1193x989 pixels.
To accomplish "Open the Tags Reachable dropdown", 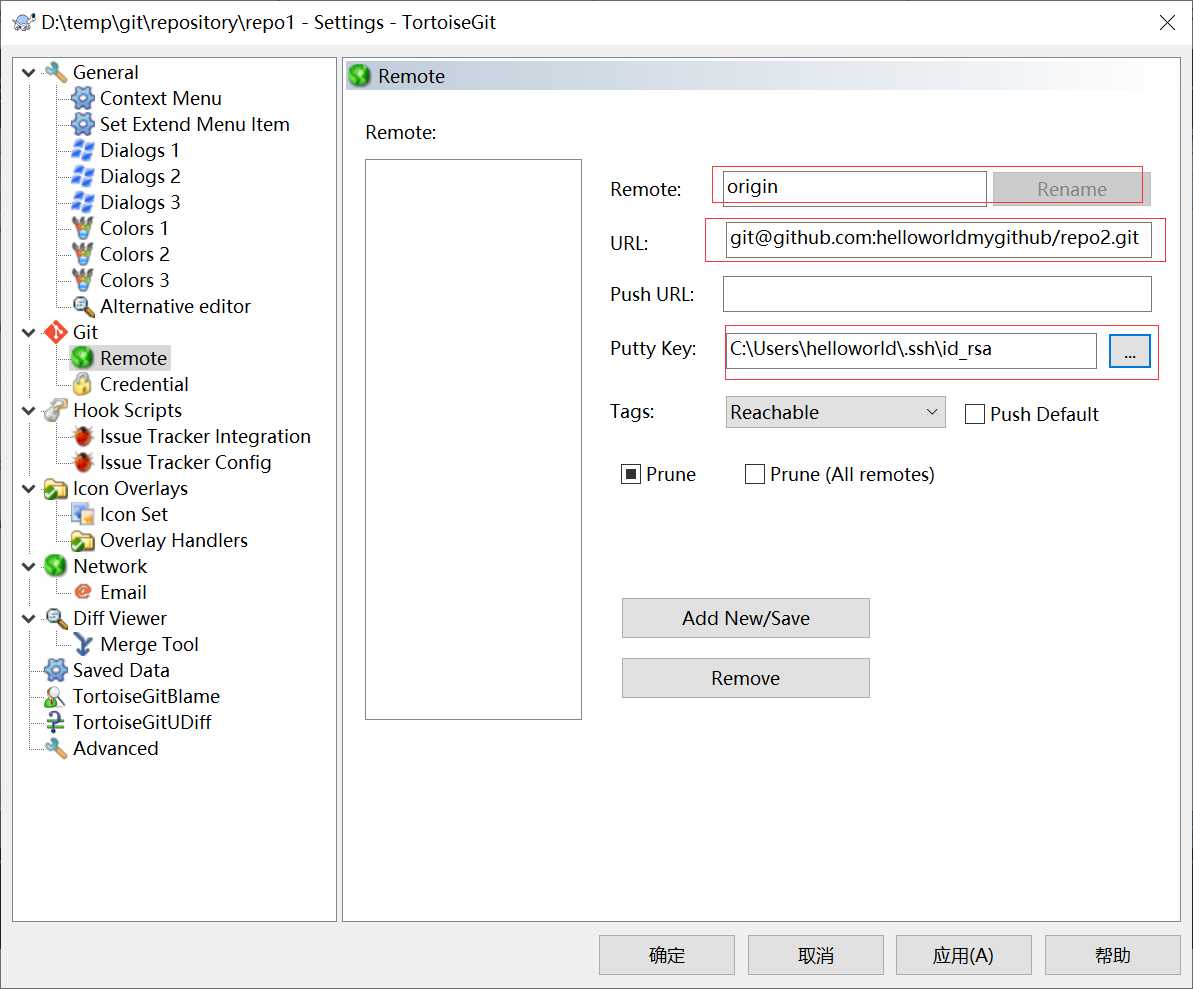I will tap(835, 412).
